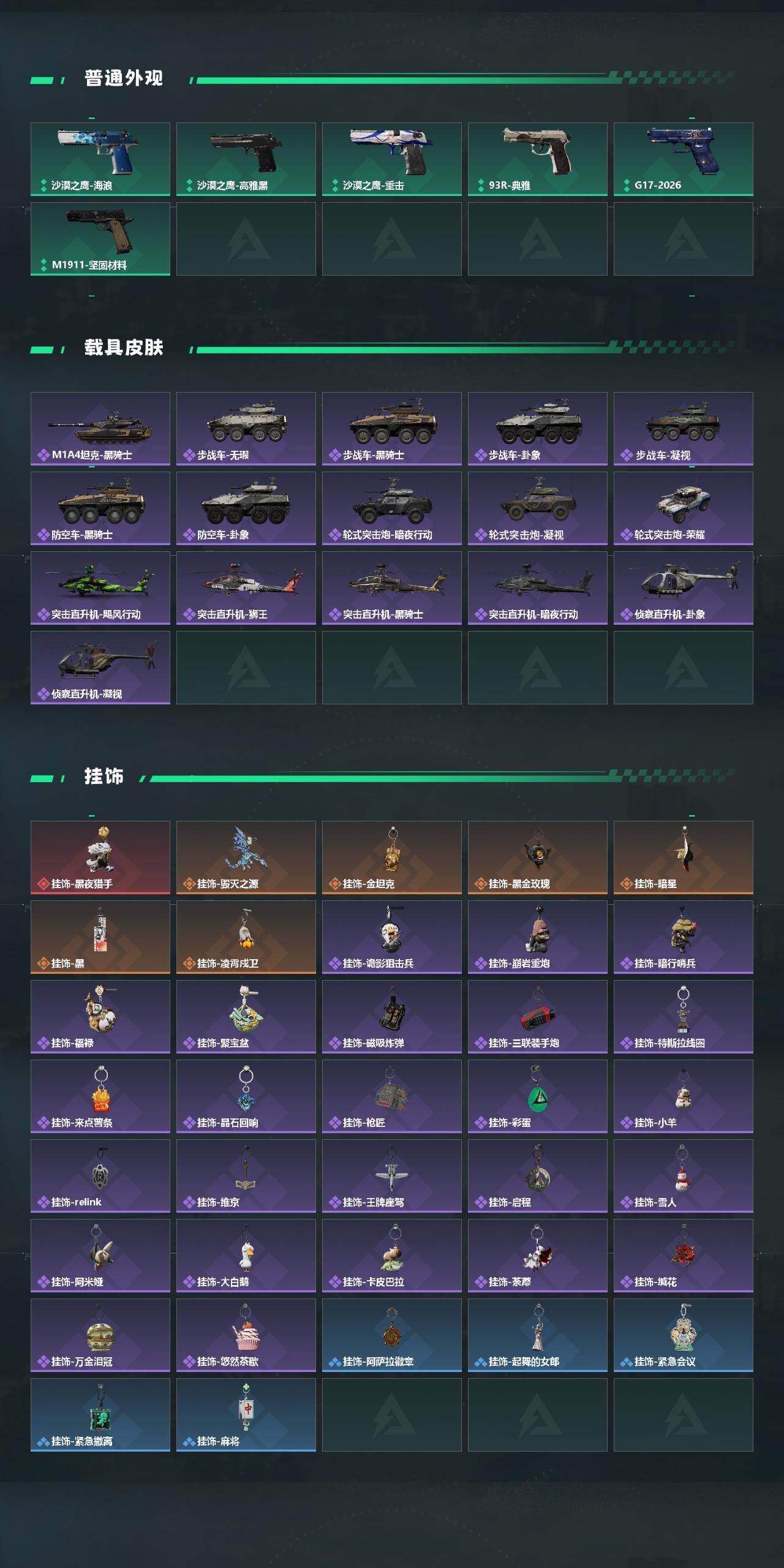The image size is (784, 1568).
Task: Pick the 挂饰-雪人 snowman charm
Action: [x=684, y=1176]
